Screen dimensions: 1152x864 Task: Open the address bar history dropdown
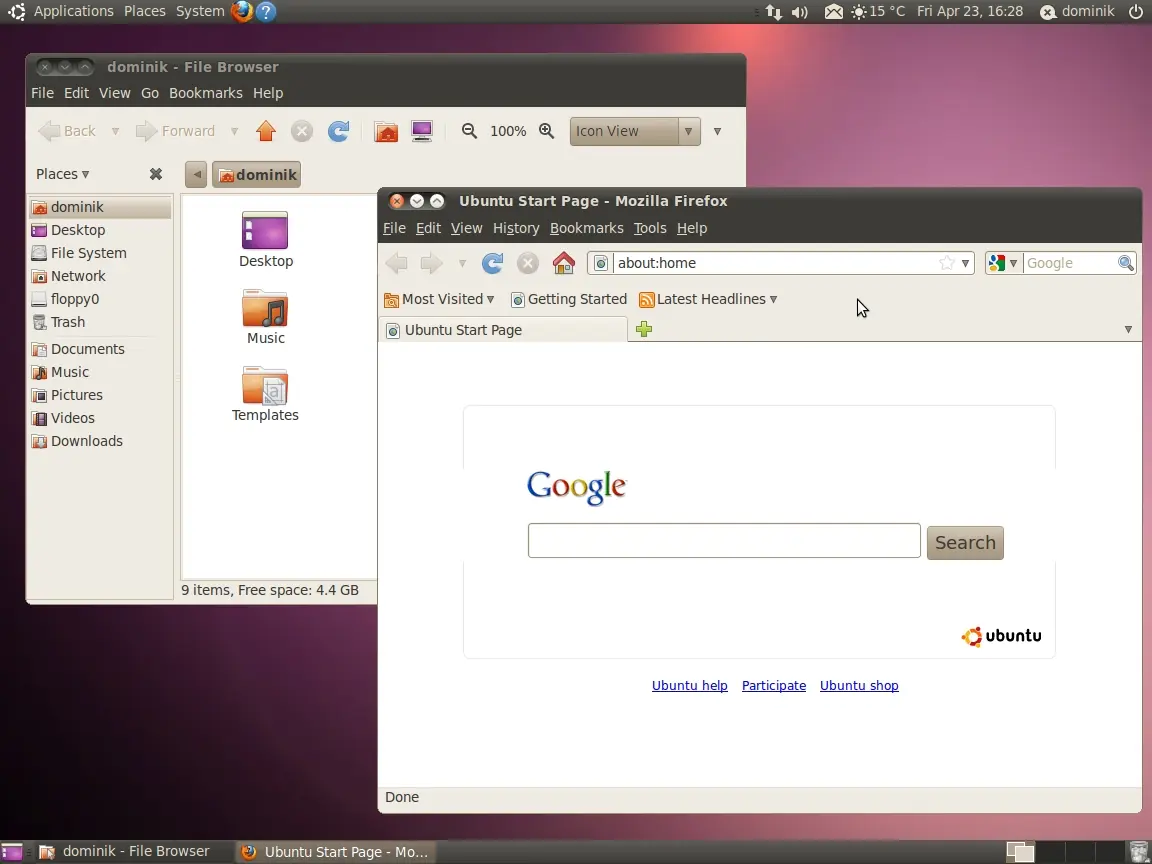[x=965, y=263]
